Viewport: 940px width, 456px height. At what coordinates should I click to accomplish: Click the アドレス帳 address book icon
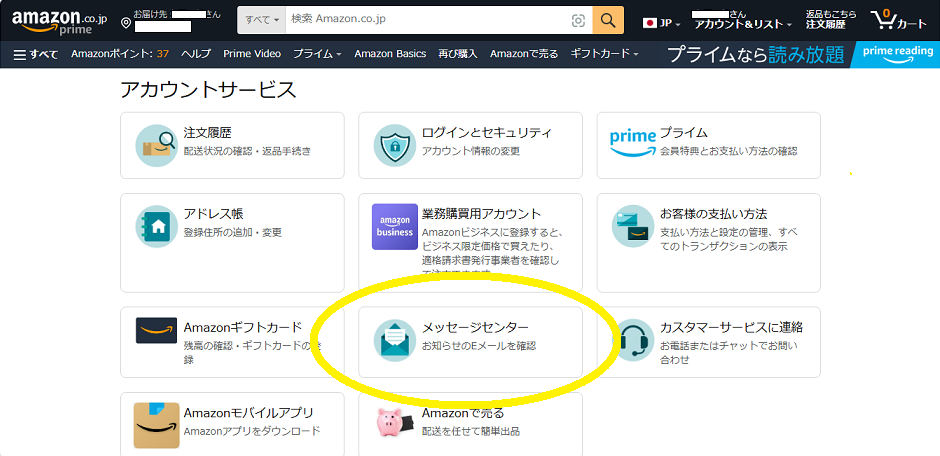(156, 227)
